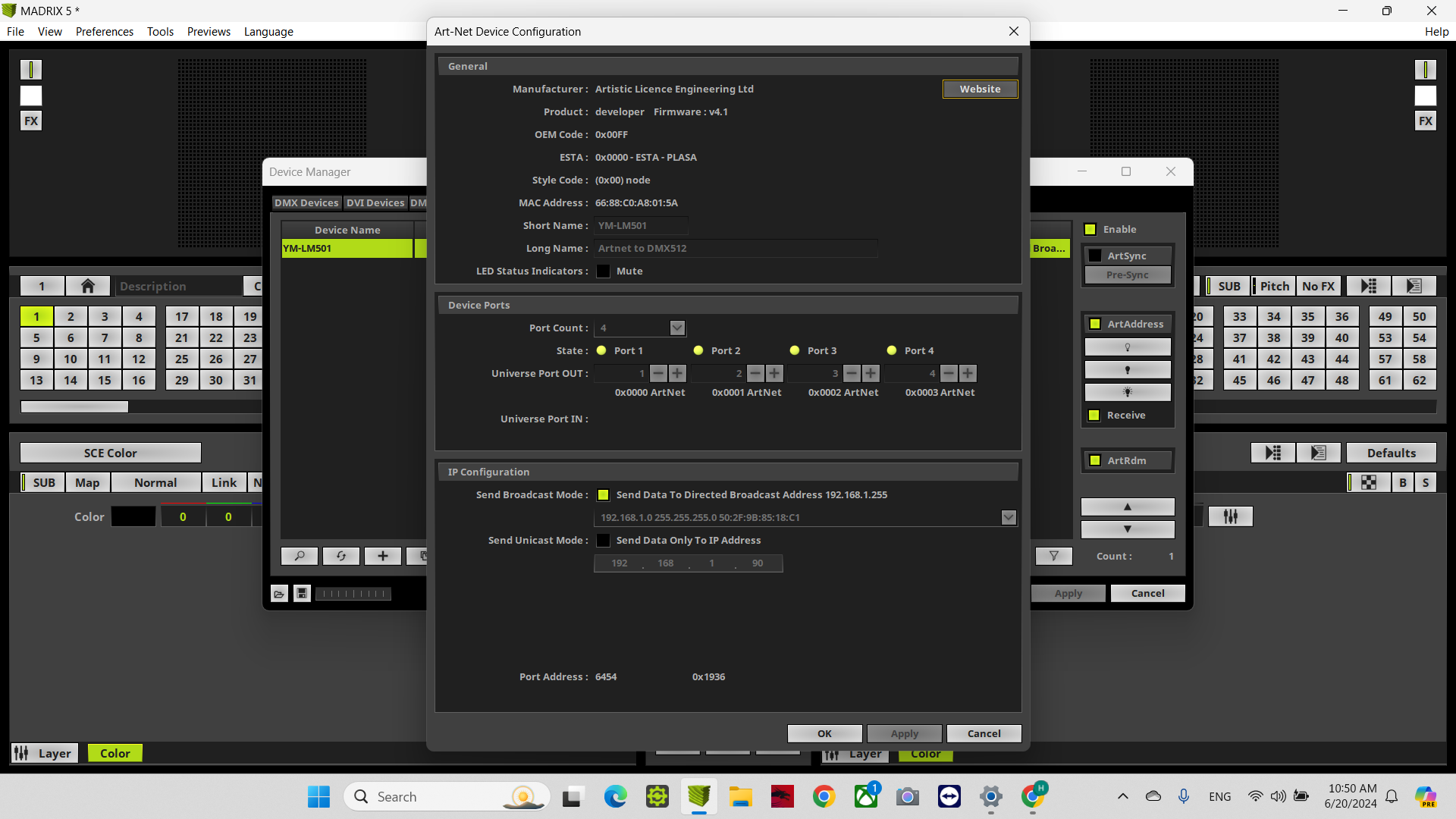Viewport: 1456px width, 819px height.
Task: Switch to the DVI Devices tab
Action: [x=375, y=202]
